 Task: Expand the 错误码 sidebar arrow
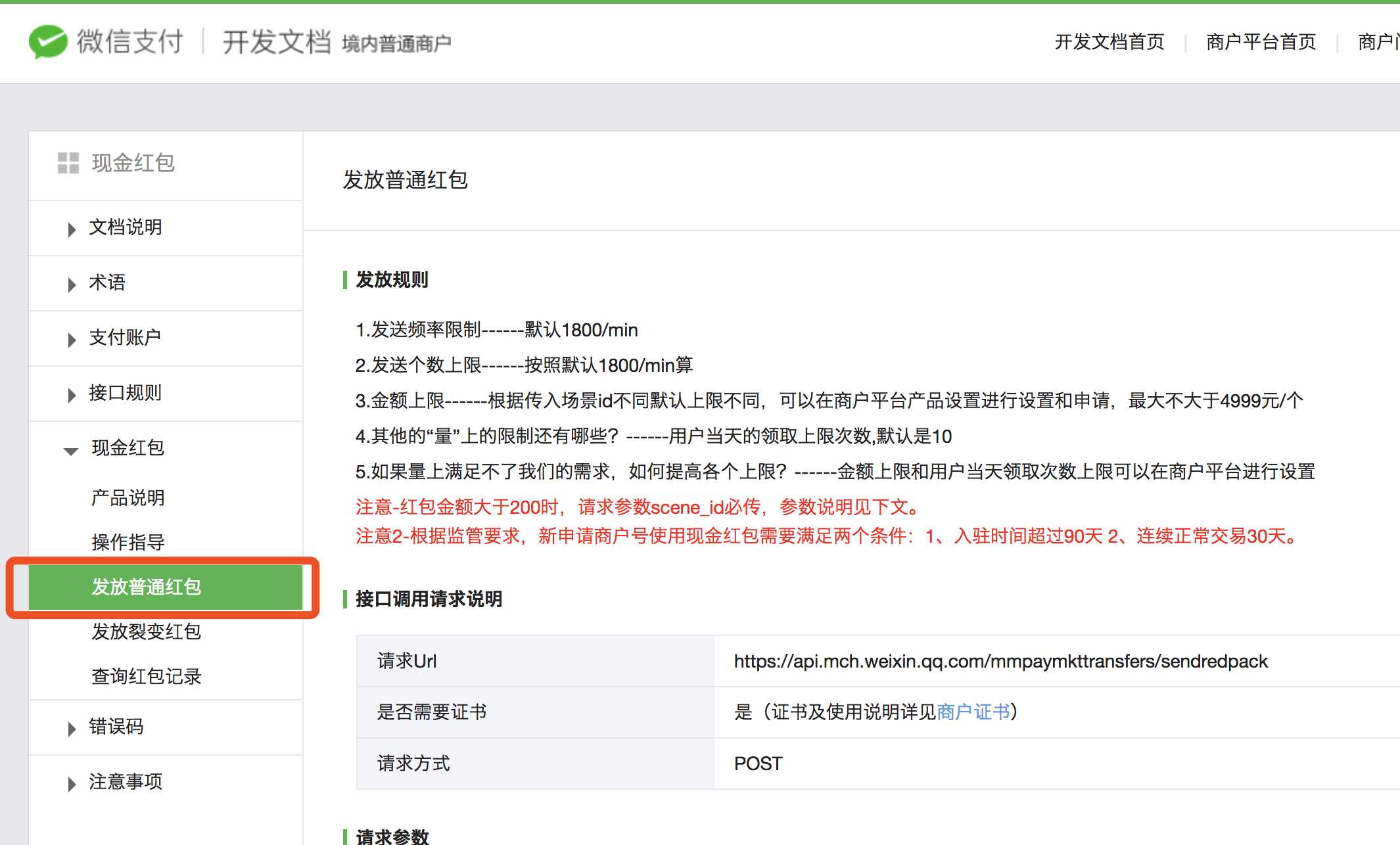point(72,728)
